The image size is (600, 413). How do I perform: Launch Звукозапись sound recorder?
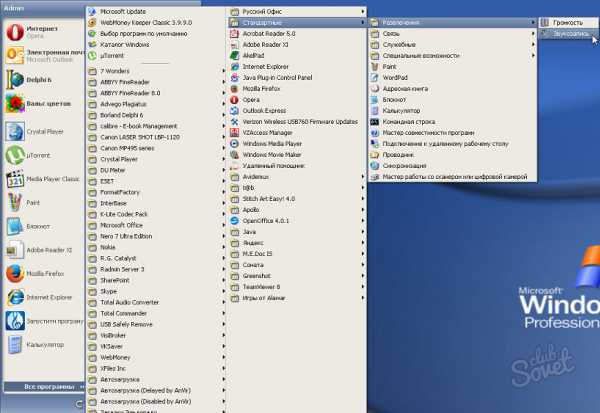point(568,34)
